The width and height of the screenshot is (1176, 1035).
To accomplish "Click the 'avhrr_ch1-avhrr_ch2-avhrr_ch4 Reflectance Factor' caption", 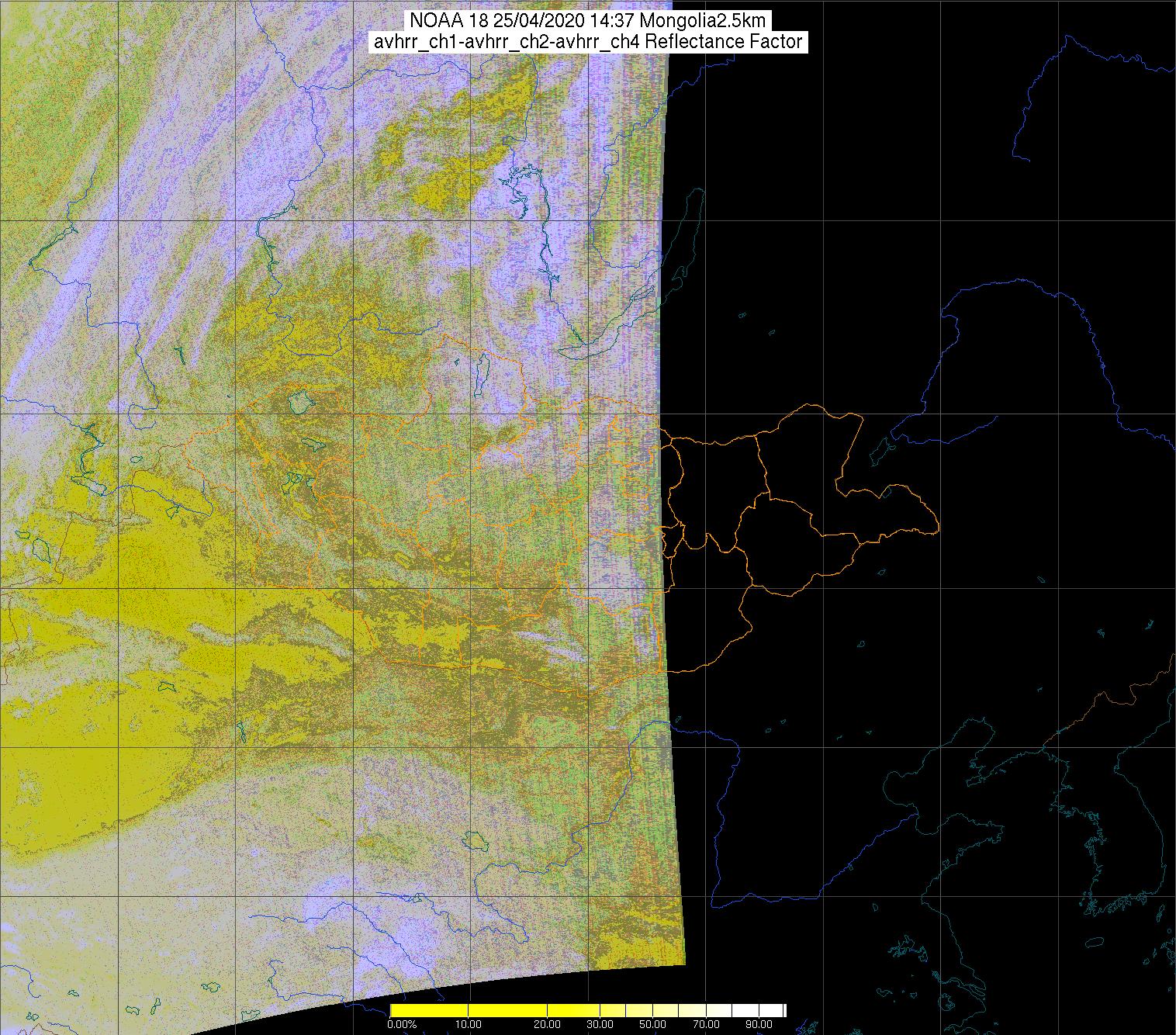I will 588,42.
